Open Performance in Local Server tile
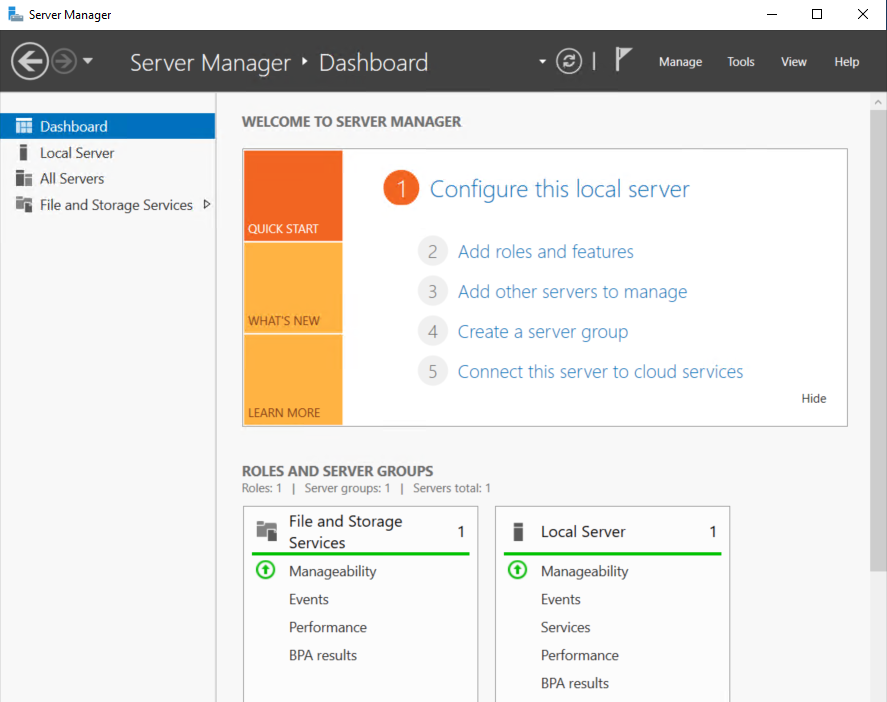Image resolution: width=887 pixels, height=702 pixels. [x=579, y=655]
